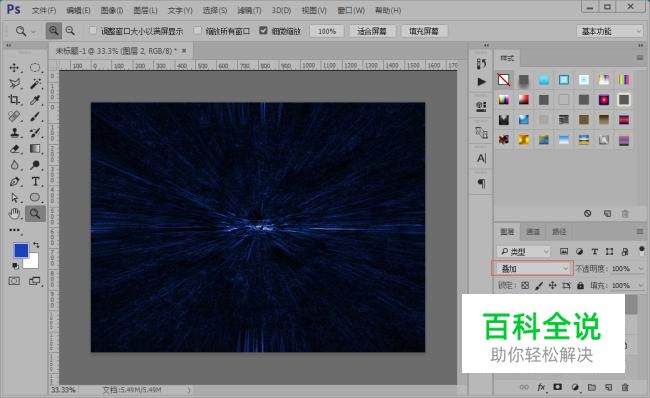Select the Eyedropper tool
The width and height of the screenshot is (650, 398).
pyautogui.click(x=35, y=100)
